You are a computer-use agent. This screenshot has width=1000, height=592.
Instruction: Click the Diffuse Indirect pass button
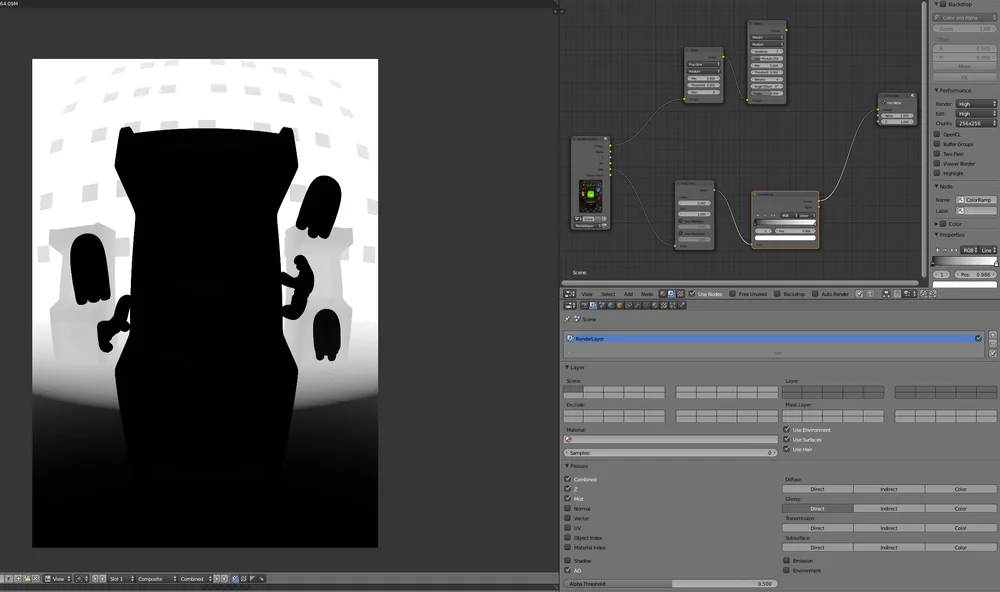(888, 489)
